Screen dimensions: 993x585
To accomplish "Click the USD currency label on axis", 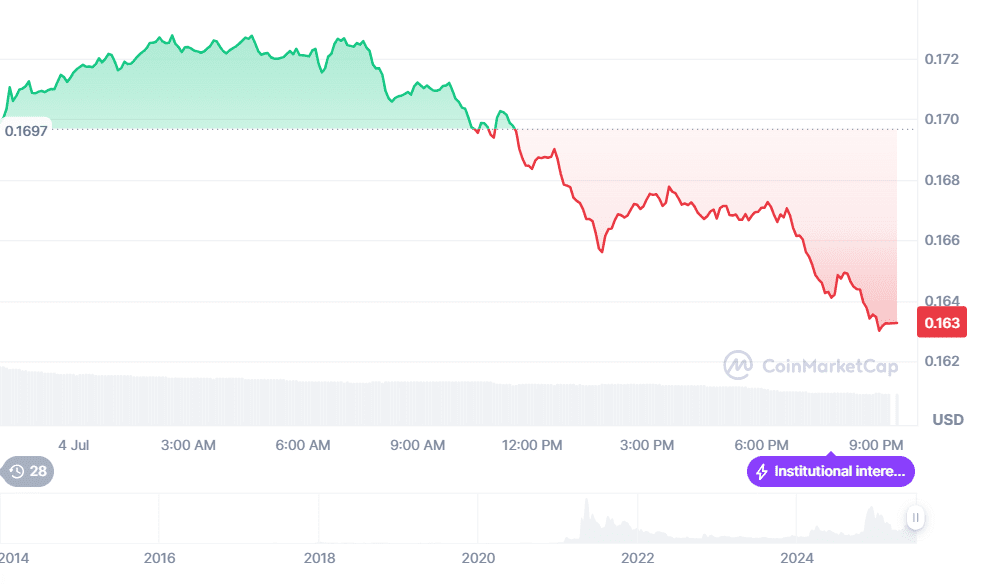I will point(948,419).
